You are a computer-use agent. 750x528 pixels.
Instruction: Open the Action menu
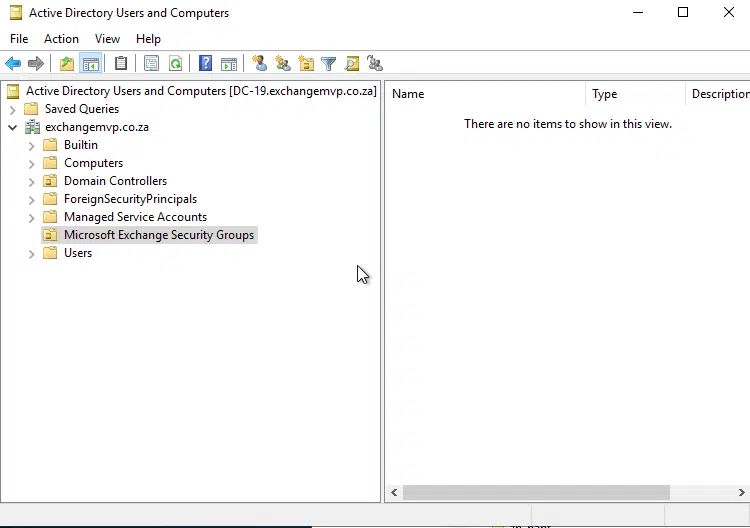pos(61,39)
